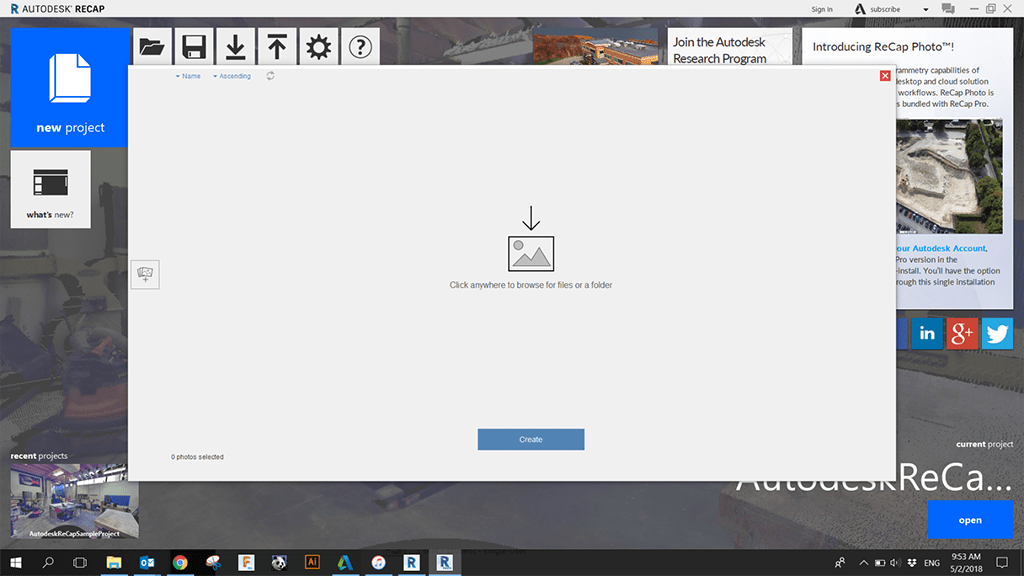Open the what's new? tile

pyautogui.click(x=50, y=189)
